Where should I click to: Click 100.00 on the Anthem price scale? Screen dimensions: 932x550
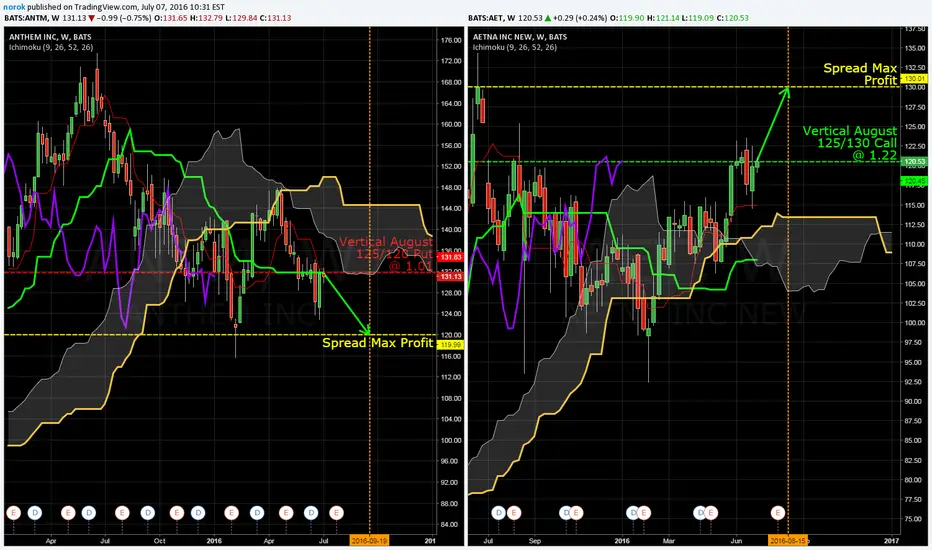pyautogui.click(x=451, y=441)
